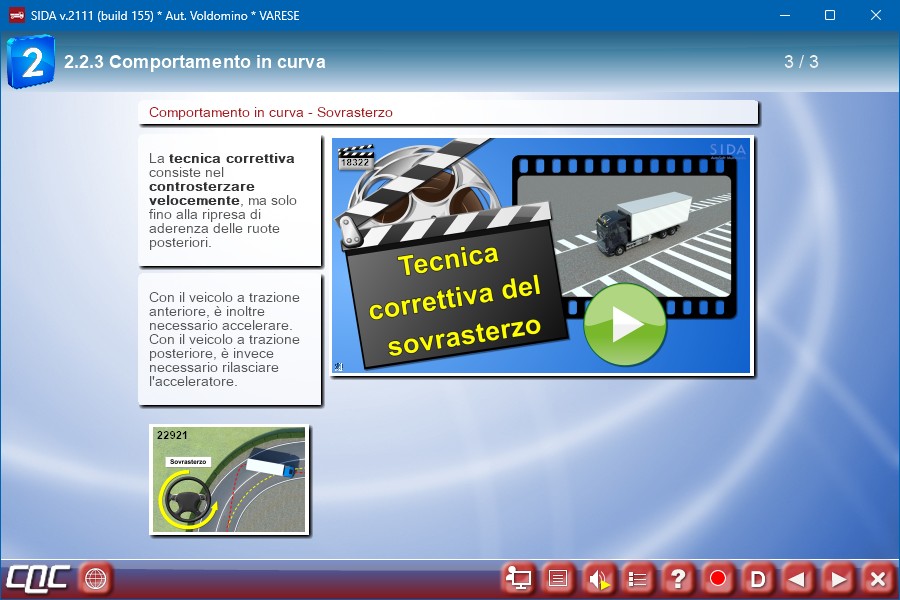Image resolution: width=900 pixels, height=600 pixels.
Task: Go to previous slide with left arrow
Action: pos(797,578)
